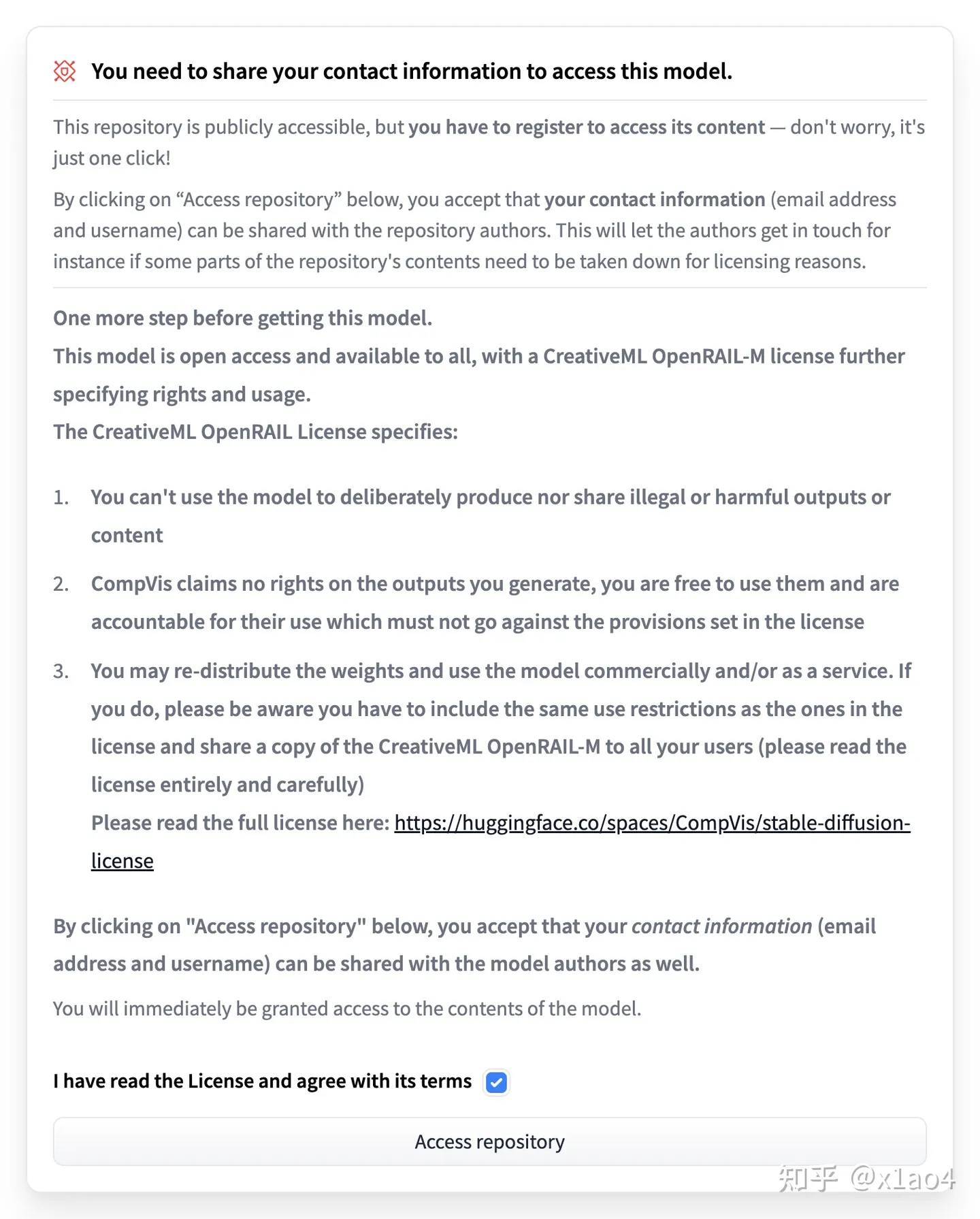Click italic "contact information" text
Image resolution: width=980 pixels, height=1219 pixels.
(x=722, y=926)
